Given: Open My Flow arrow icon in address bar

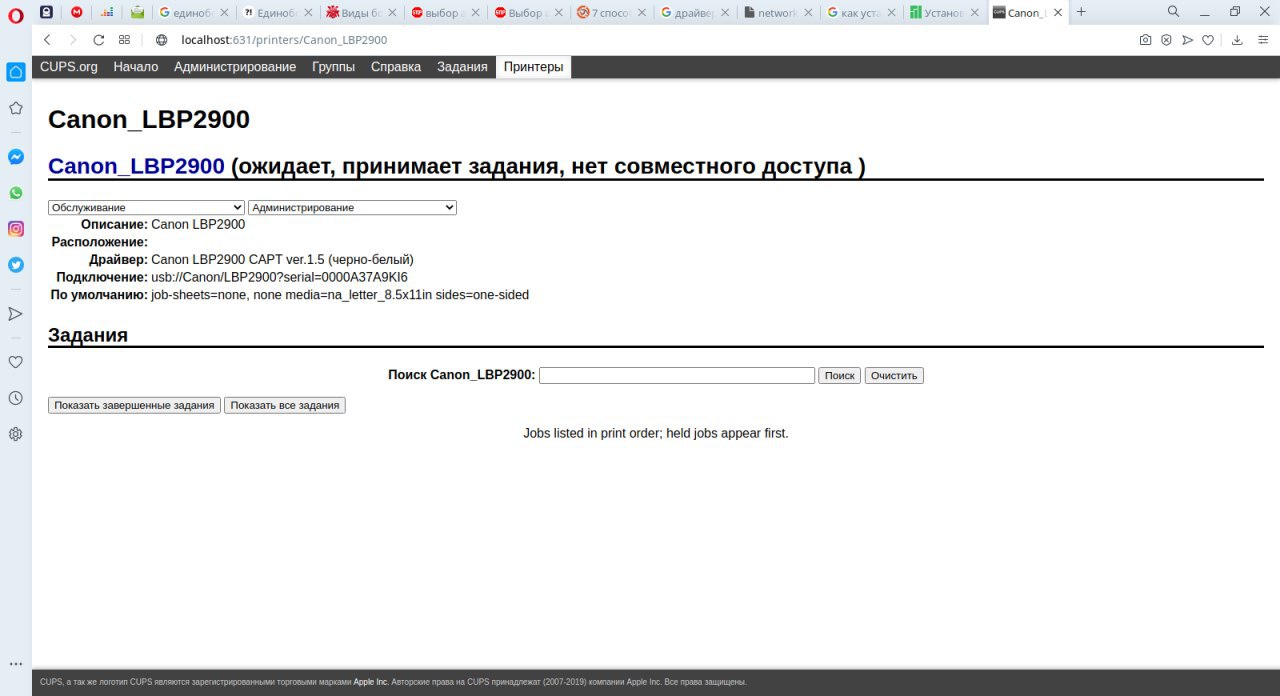Looking at the screenshot, I should click(1187, 40).
